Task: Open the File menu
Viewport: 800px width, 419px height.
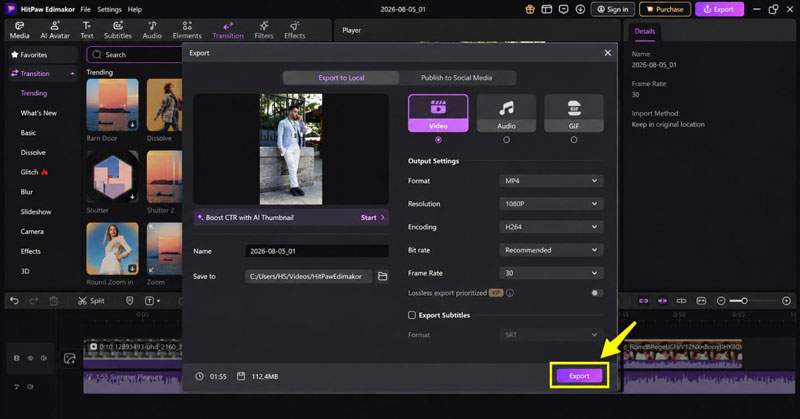Action: (85, 9)
